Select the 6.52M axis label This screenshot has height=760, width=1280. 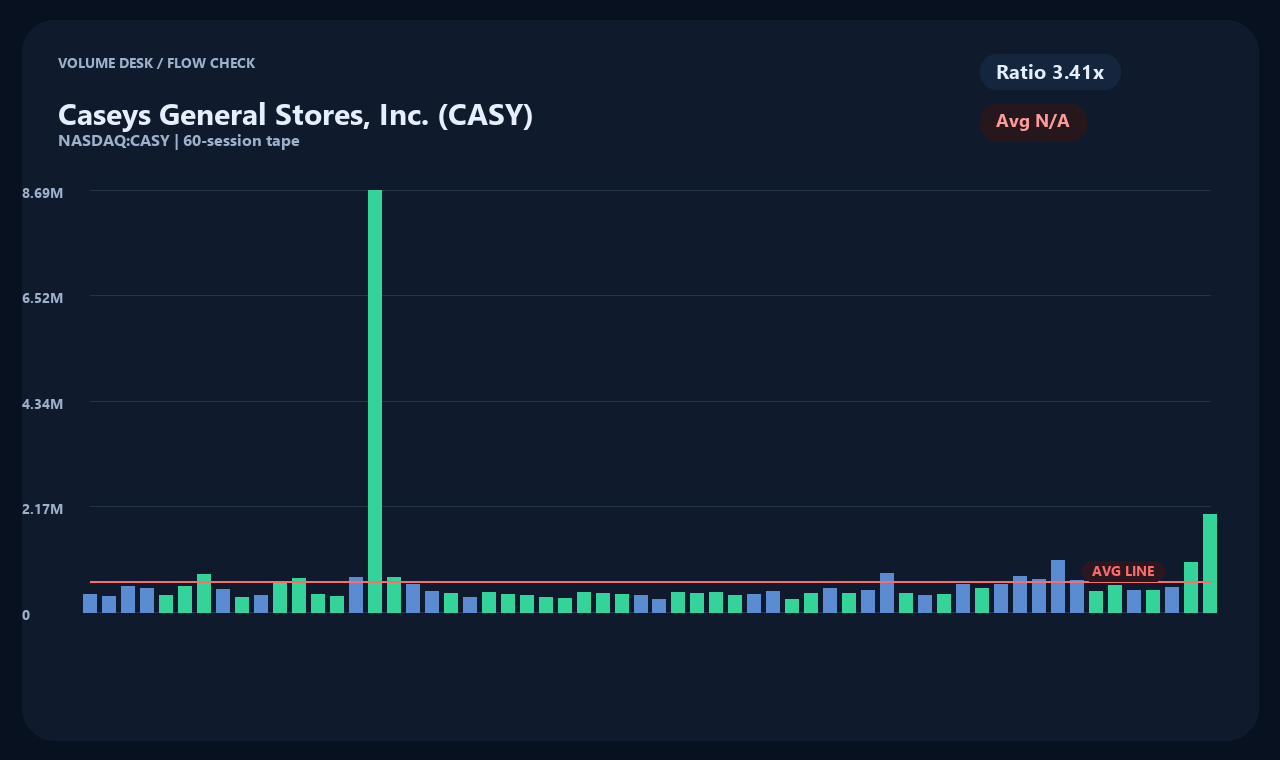[x=42, y=298]
